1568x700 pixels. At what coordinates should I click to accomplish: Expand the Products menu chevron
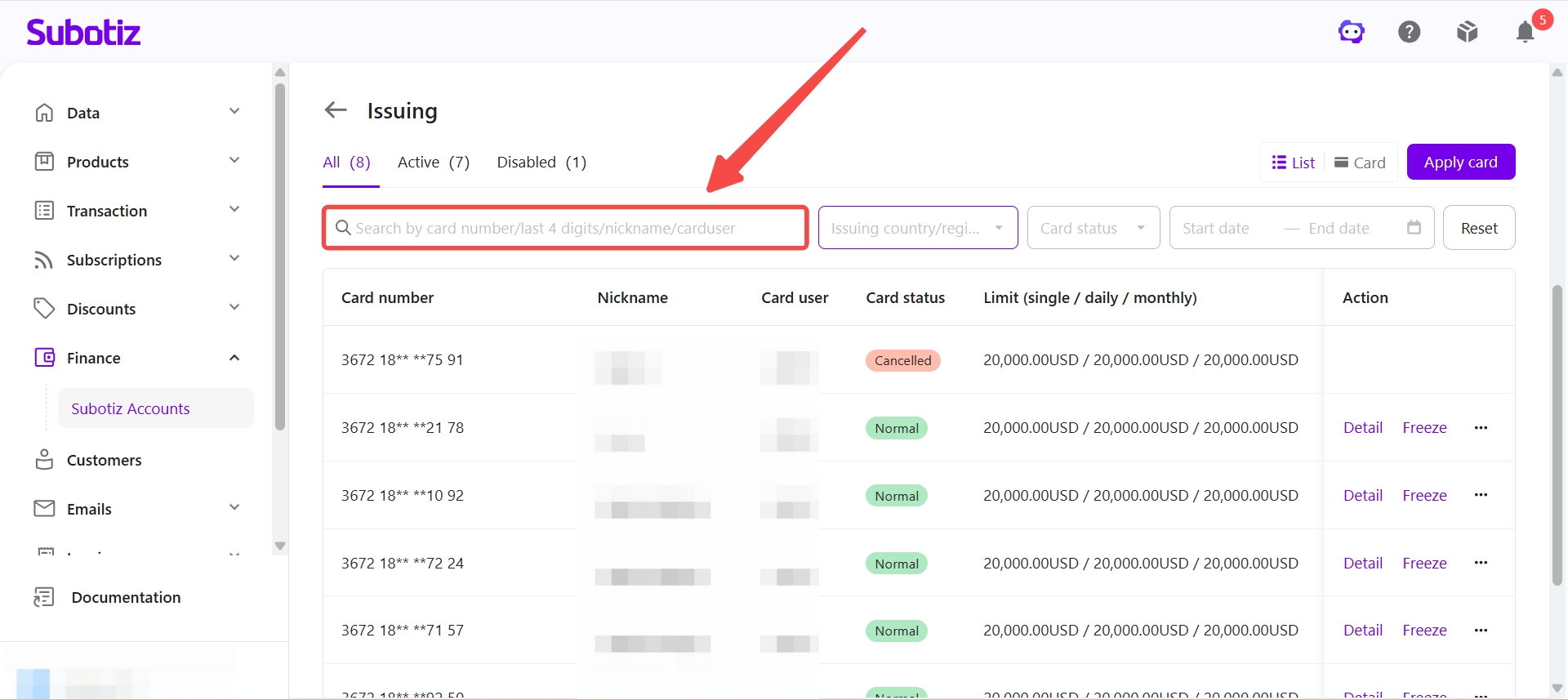pyautogui.click(x=234, y=160)
